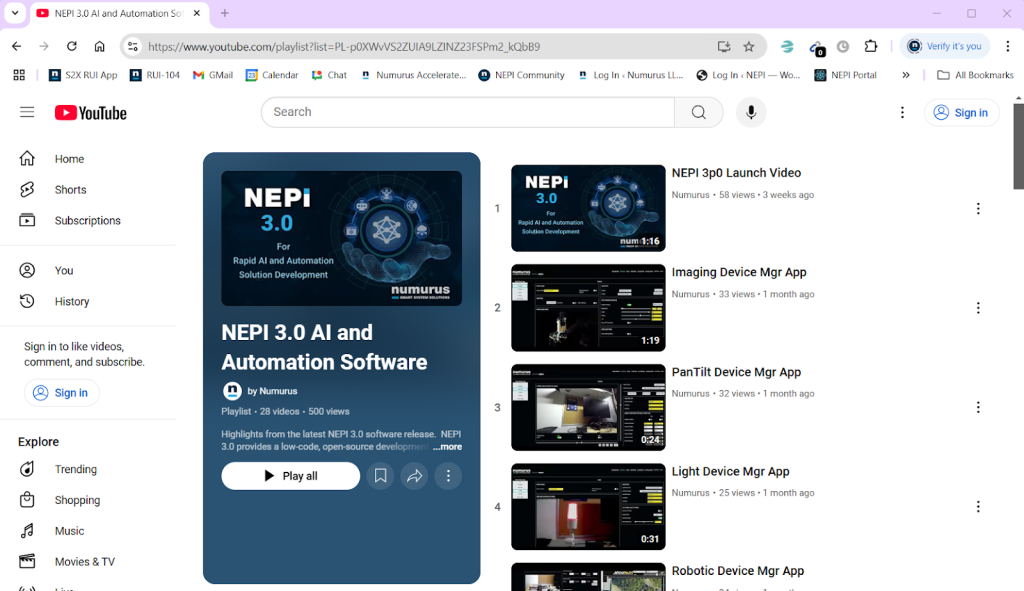Show hidden bookmarks with chevron
The image size is (1024, 591).
(x=906, y=75)
